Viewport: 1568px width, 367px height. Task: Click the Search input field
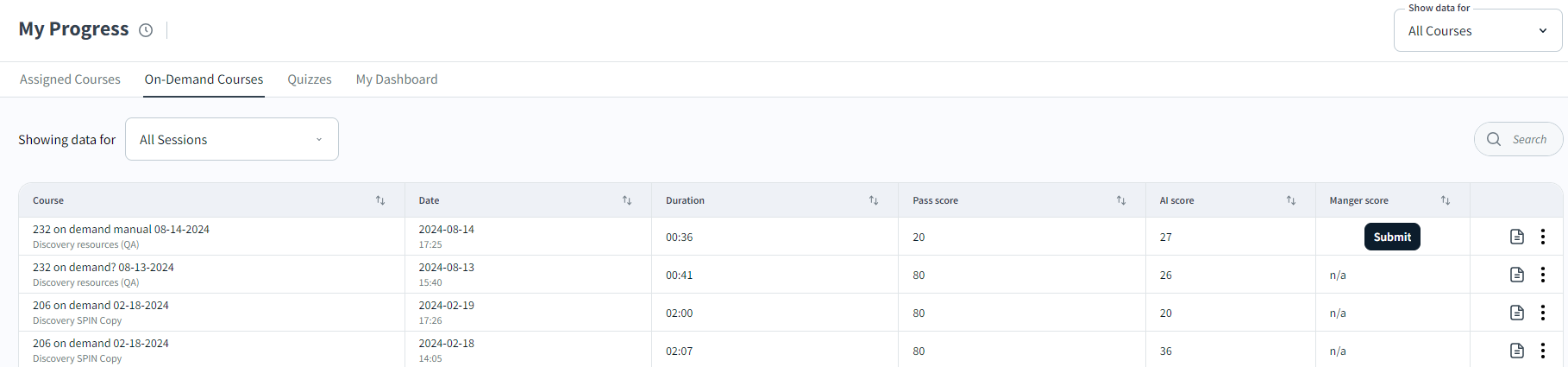coord(1528,140)
